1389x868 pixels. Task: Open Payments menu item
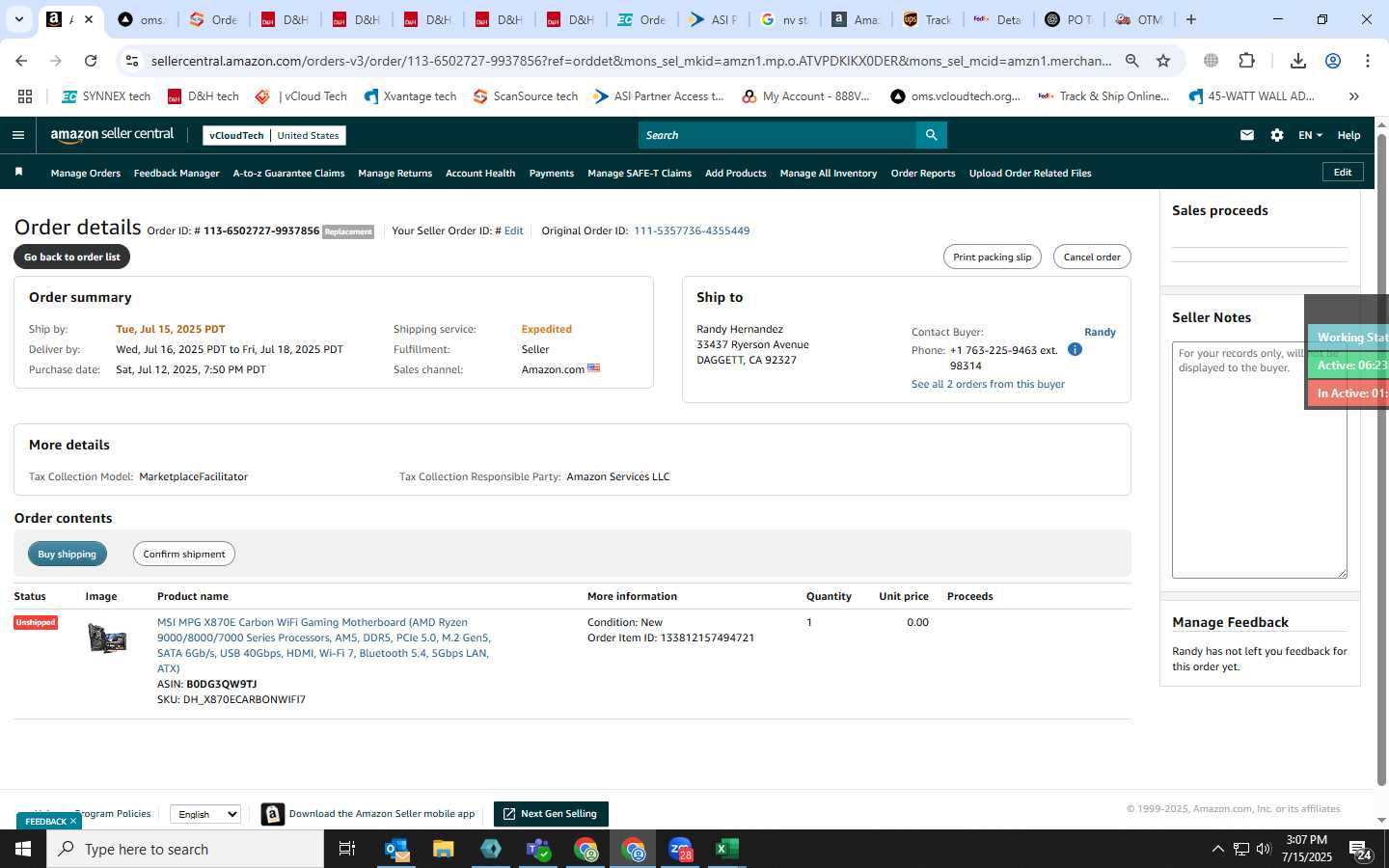point(552,174)
